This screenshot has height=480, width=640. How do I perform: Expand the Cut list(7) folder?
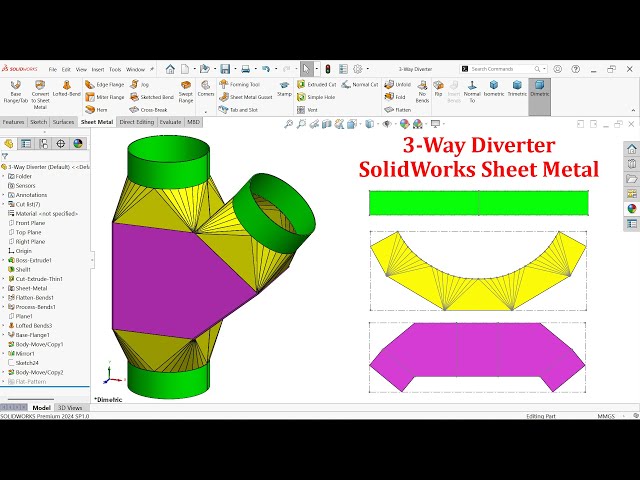click(4, 204)
